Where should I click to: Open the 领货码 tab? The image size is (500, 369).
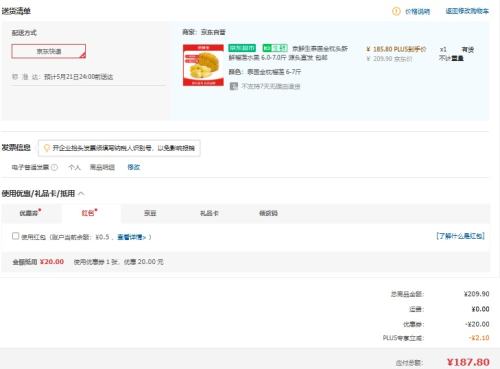[268, 213]
